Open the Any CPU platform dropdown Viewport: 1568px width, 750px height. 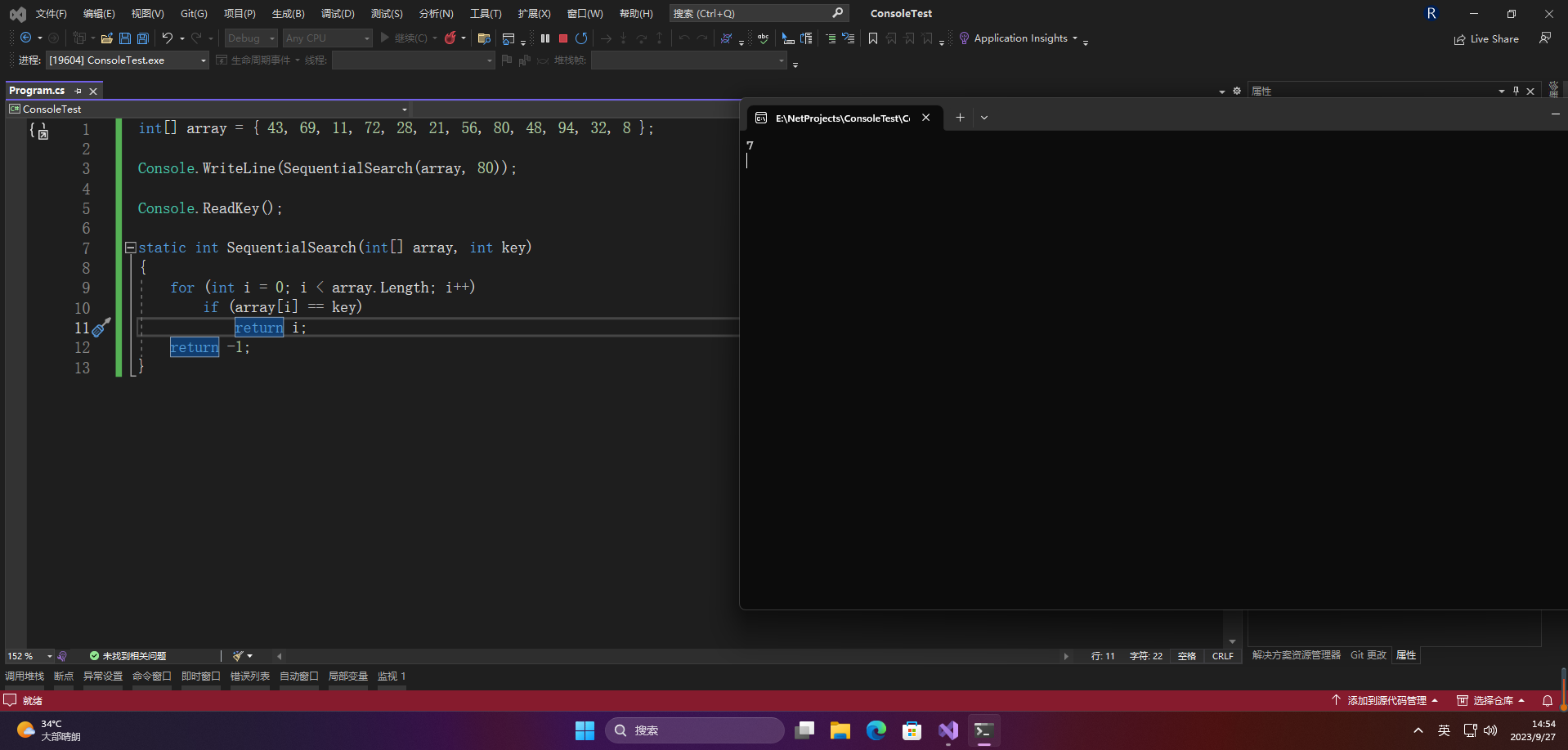[x=328, y=38]
